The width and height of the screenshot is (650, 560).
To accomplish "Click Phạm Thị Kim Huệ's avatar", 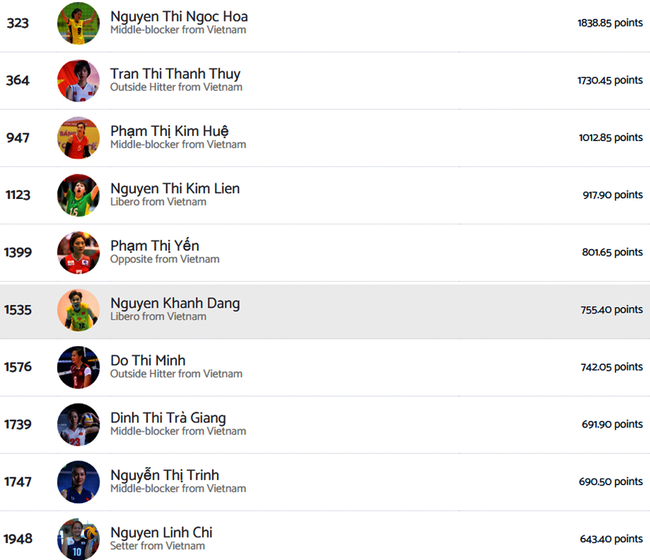I will point(78,138).
